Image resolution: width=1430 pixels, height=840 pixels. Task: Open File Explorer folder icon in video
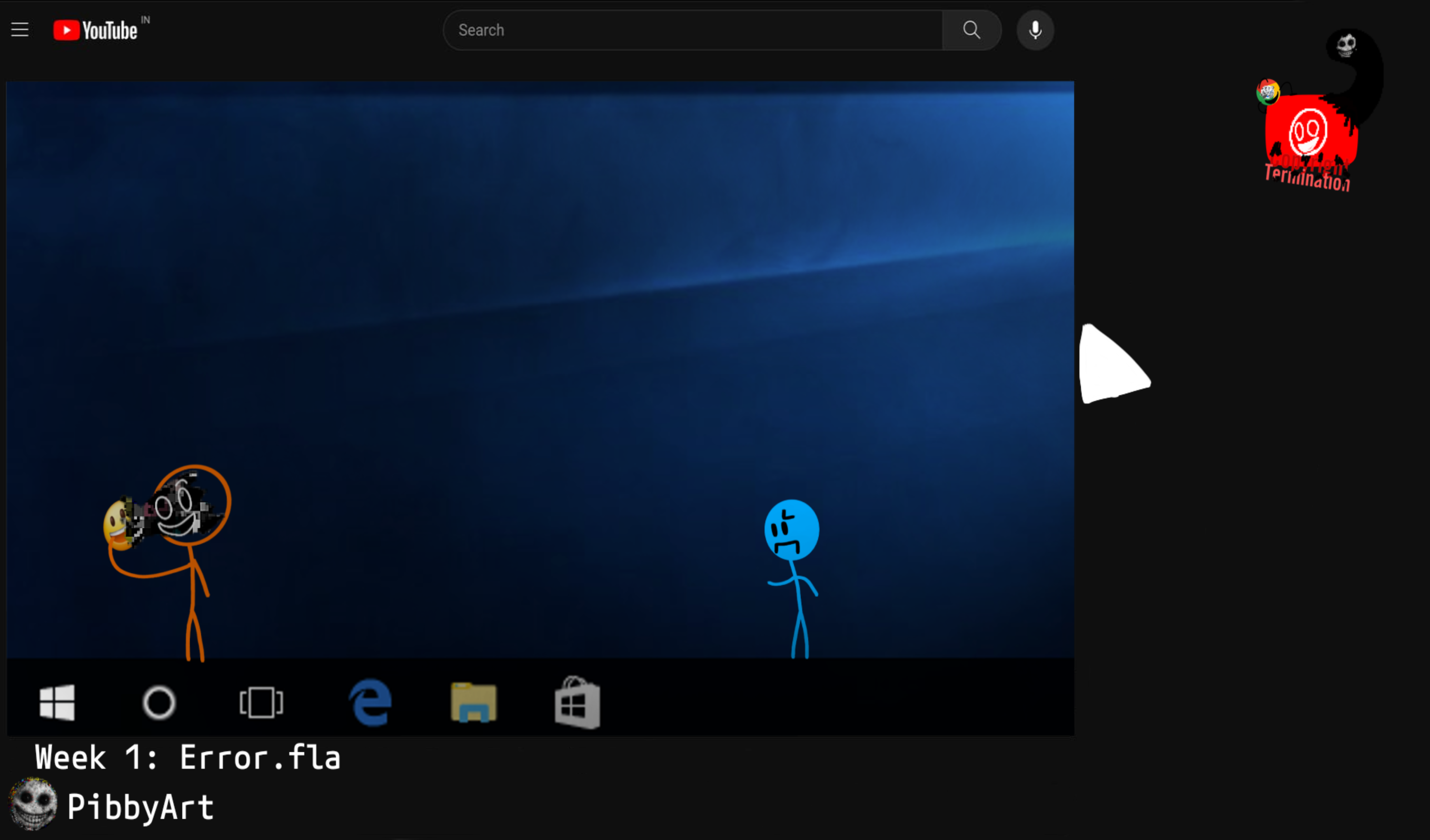[473, 702]
